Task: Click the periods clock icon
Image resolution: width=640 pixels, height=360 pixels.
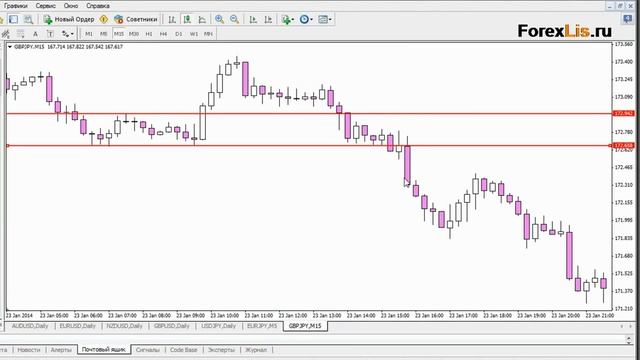Action: pyautogui.click(x=304, y=19)
